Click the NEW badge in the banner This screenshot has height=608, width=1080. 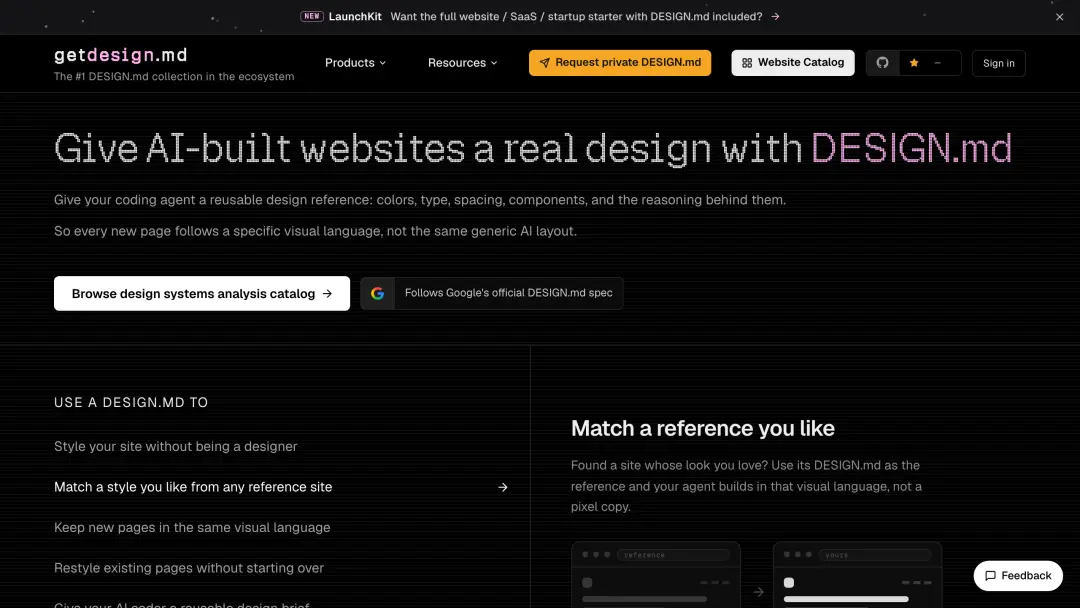(x=312, y=17)
